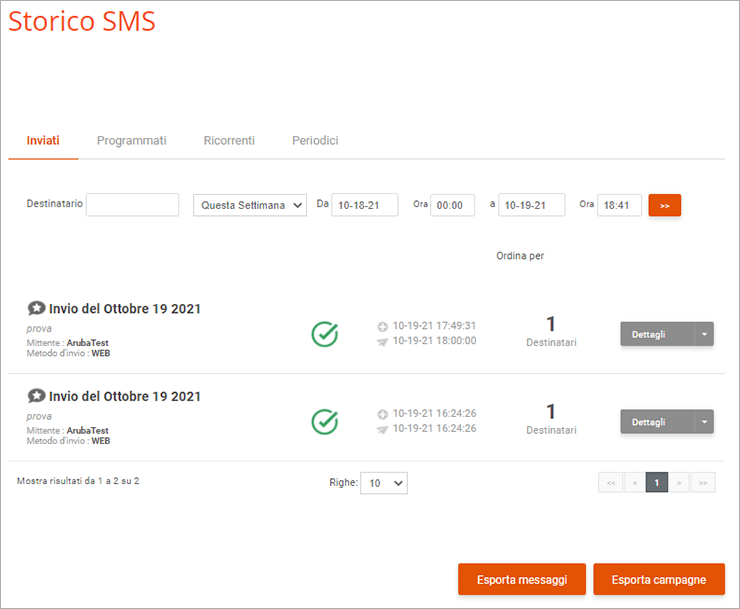Click 'Mostra risultati da 1 a 2 su 2'
Image resolution: width=740 pixels, height=609 pixels.
[x=78, y=481]
